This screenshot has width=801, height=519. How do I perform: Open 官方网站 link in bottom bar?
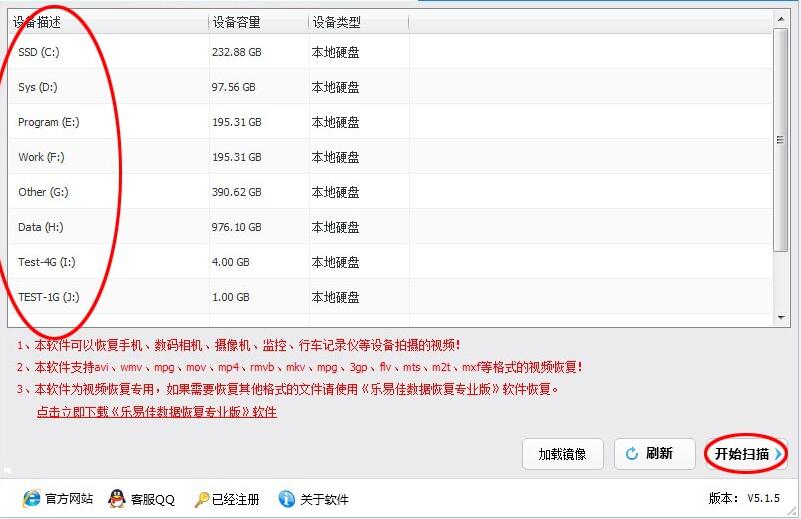(69, 499)
